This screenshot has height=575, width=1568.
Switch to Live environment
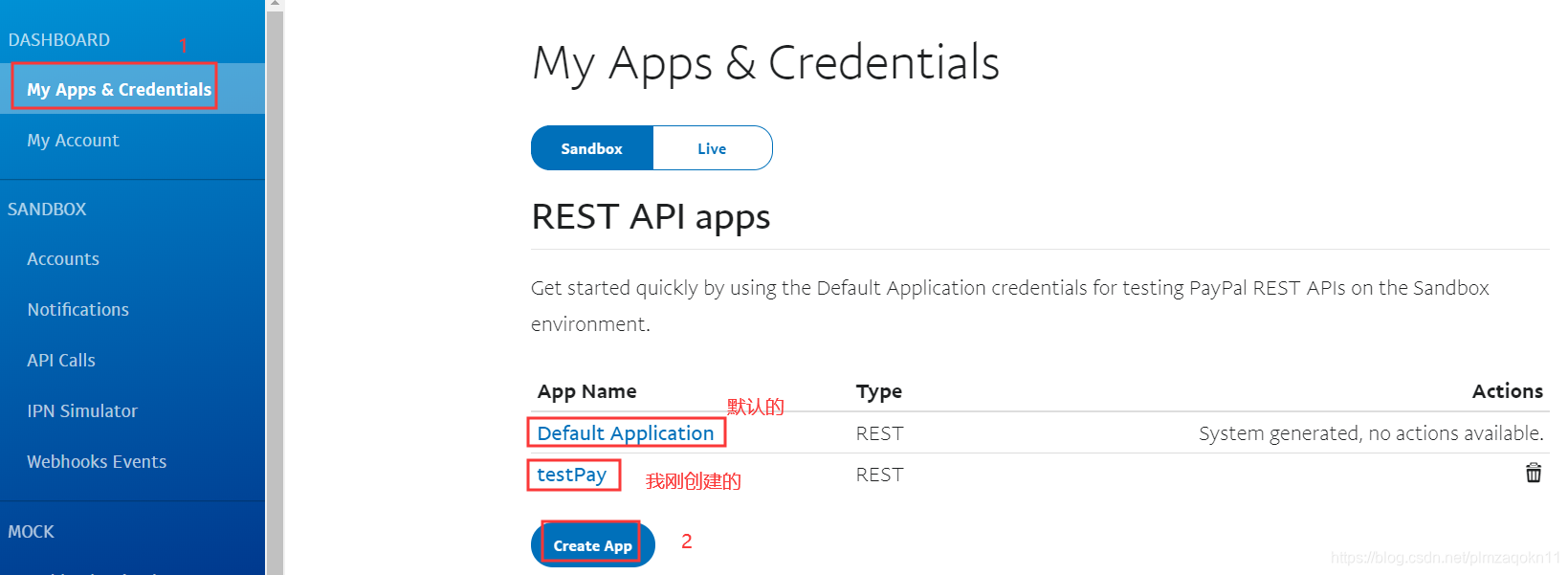[x=712, y=148]
